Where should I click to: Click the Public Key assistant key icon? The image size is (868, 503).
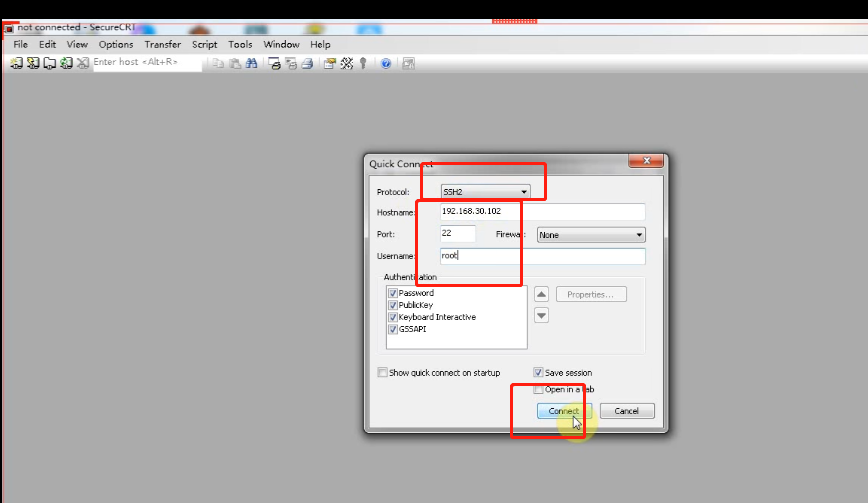point(363,64)
